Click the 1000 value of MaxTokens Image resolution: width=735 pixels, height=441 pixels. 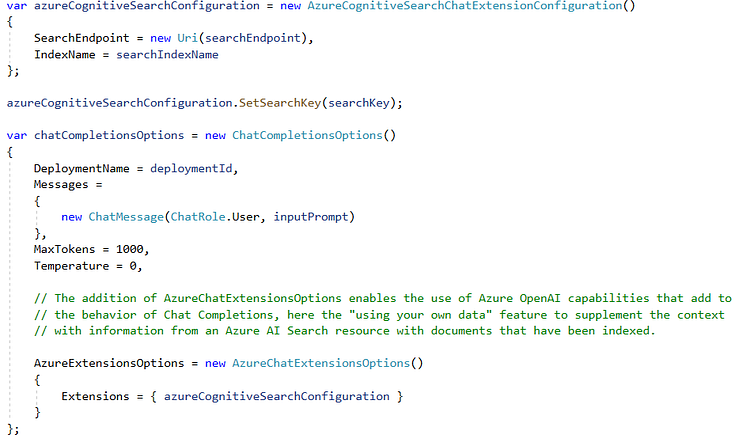click(x=129, y=249)
